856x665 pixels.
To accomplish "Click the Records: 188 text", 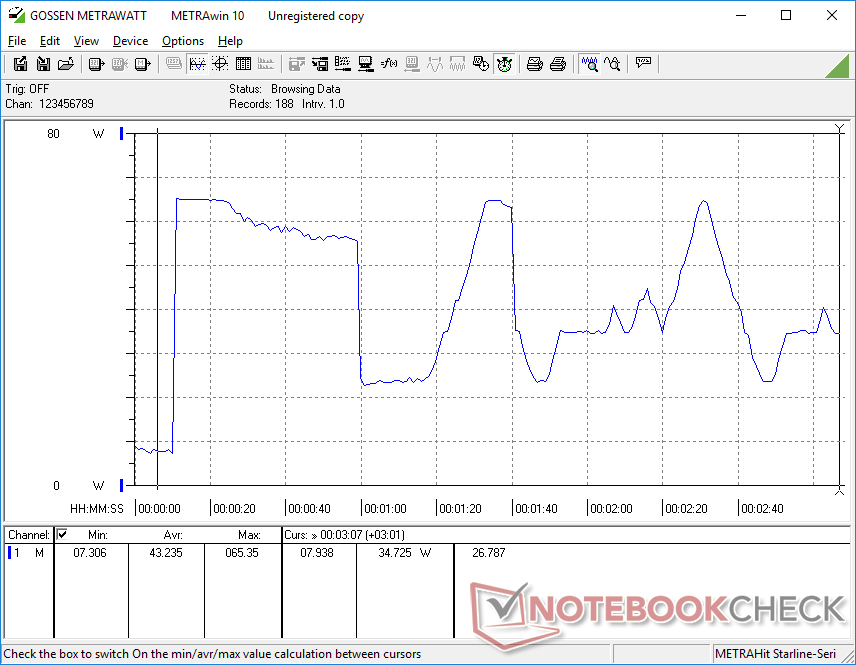I will pos(261,104).
